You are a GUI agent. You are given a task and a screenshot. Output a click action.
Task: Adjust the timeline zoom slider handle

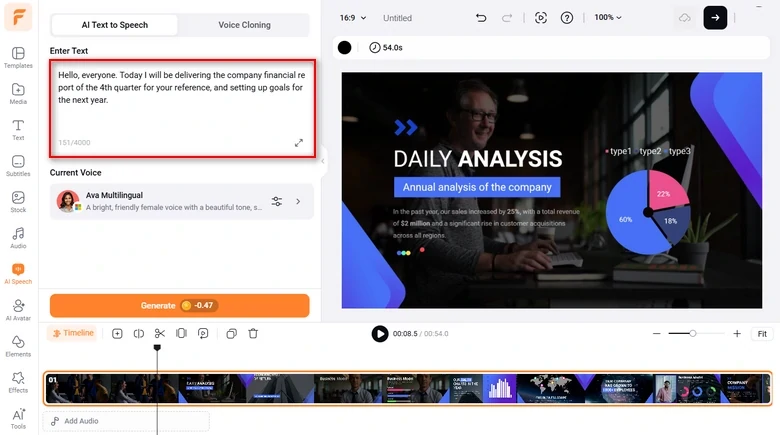(692, 333)
